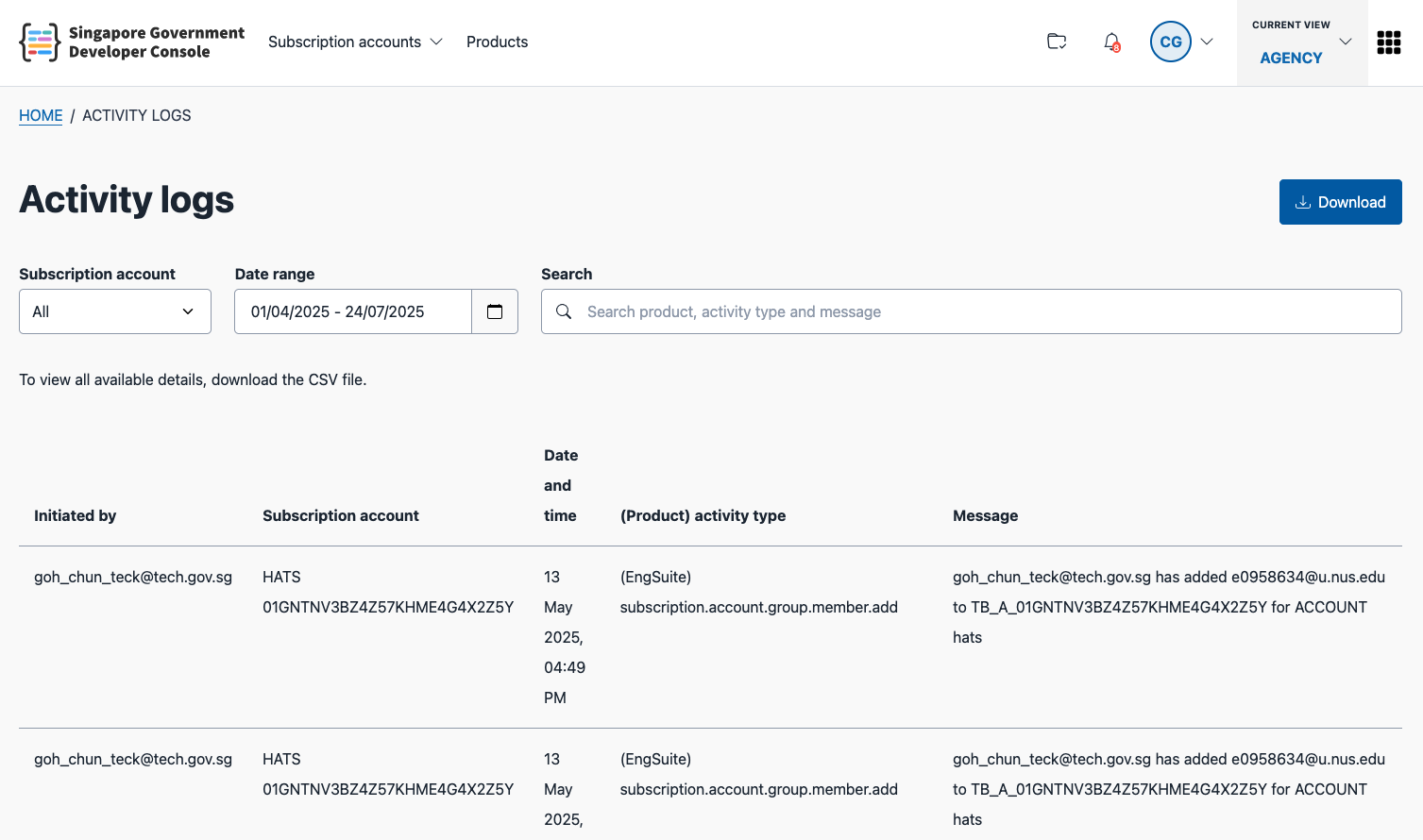
Task: Click the CG user avatar
Action: click(1171, 42)
